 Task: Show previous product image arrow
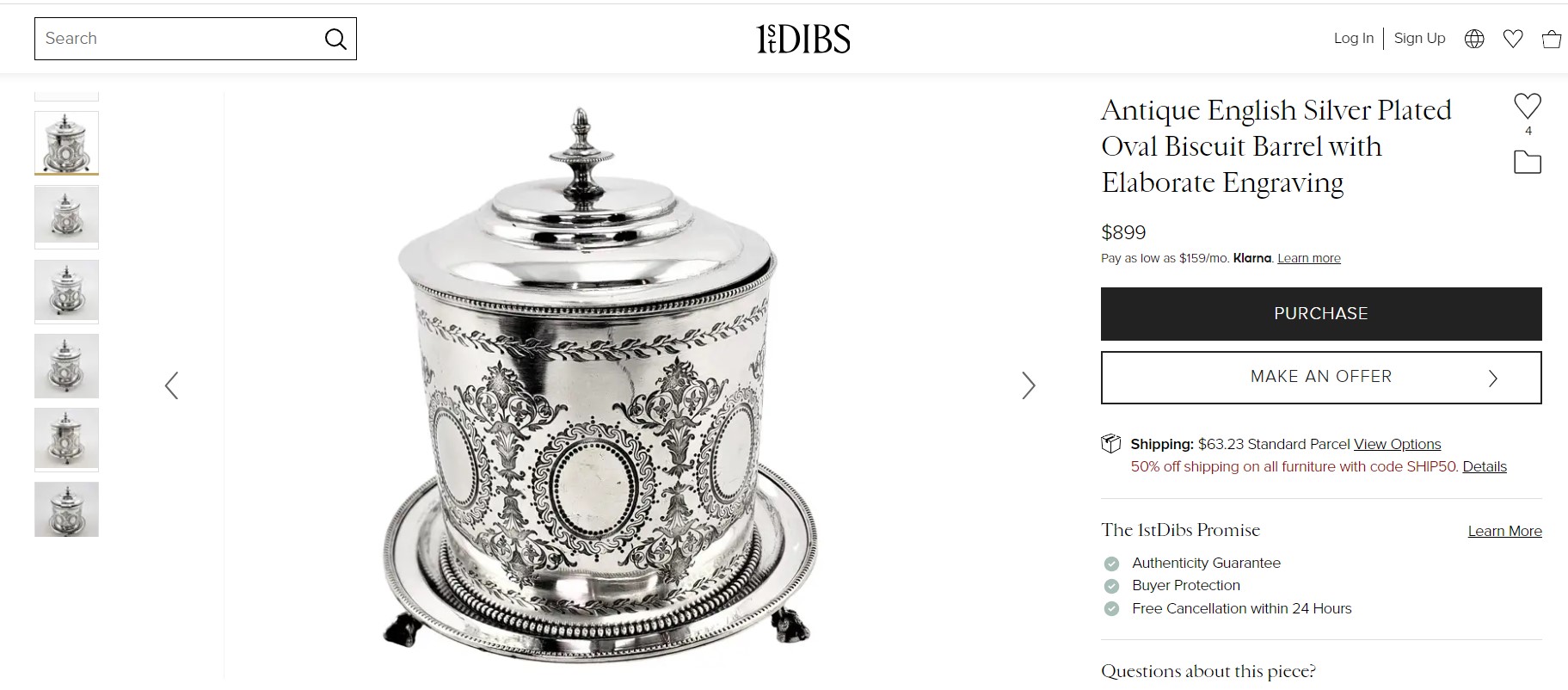coord(171,385)
